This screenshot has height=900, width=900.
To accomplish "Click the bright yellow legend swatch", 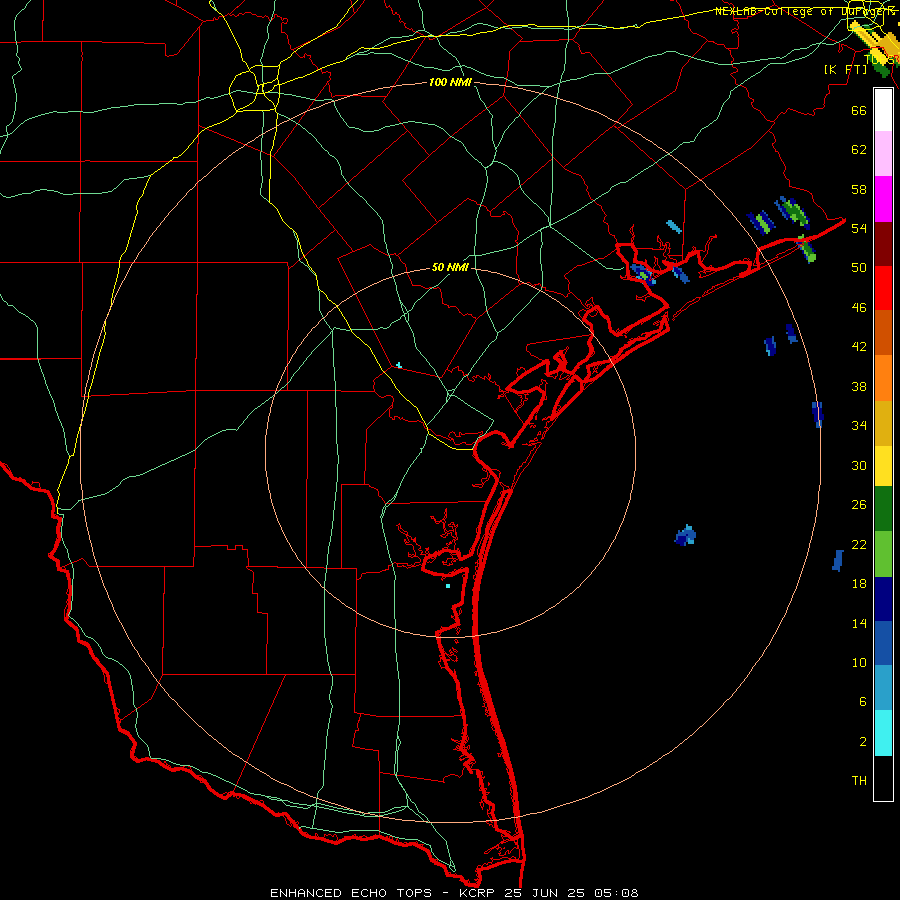I will [883, 465].
